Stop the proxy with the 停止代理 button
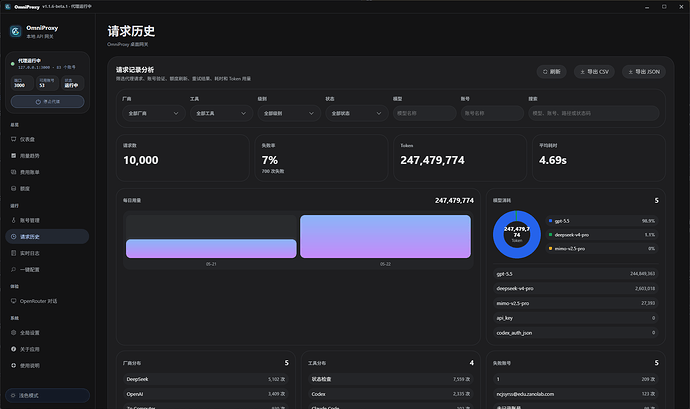Image resolution: width=690 pixels, height=409 pixels. pyautogui.click(x=48, y=102)
